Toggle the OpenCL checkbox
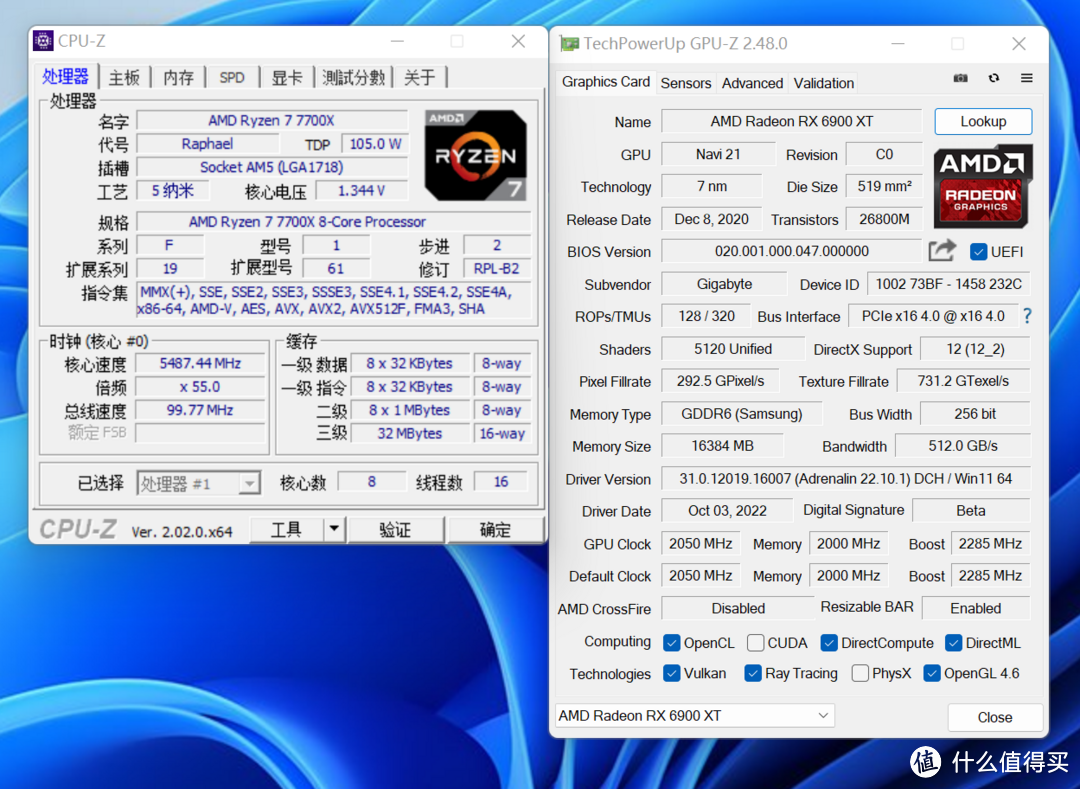 click(x=671, y=643)
